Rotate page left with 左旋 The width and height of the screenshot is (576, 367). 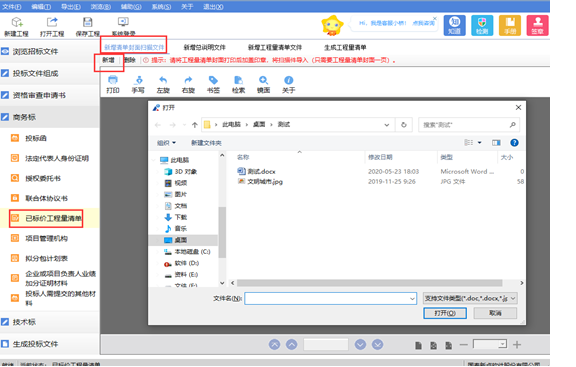[x=163, y=80]
